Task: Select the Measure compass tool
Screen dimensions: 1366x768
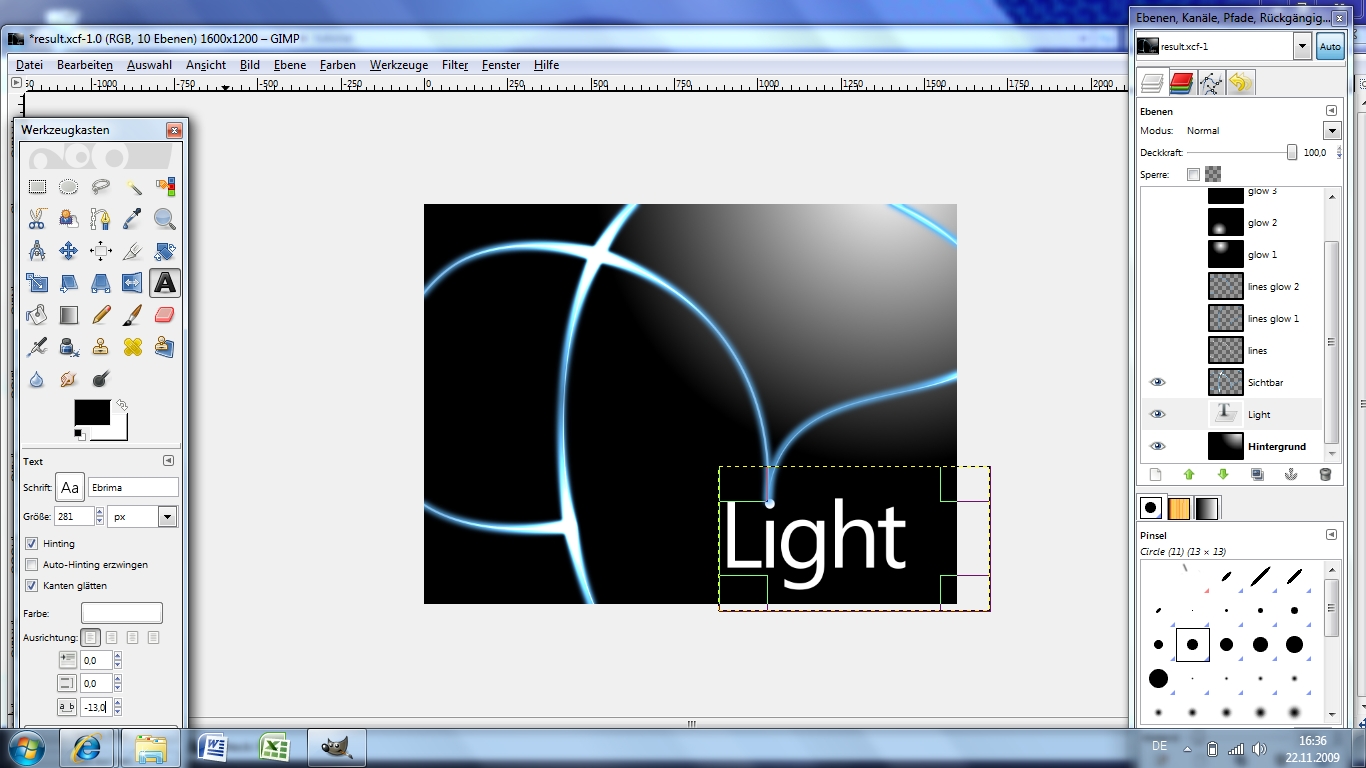Action: [x=37, y=251]
